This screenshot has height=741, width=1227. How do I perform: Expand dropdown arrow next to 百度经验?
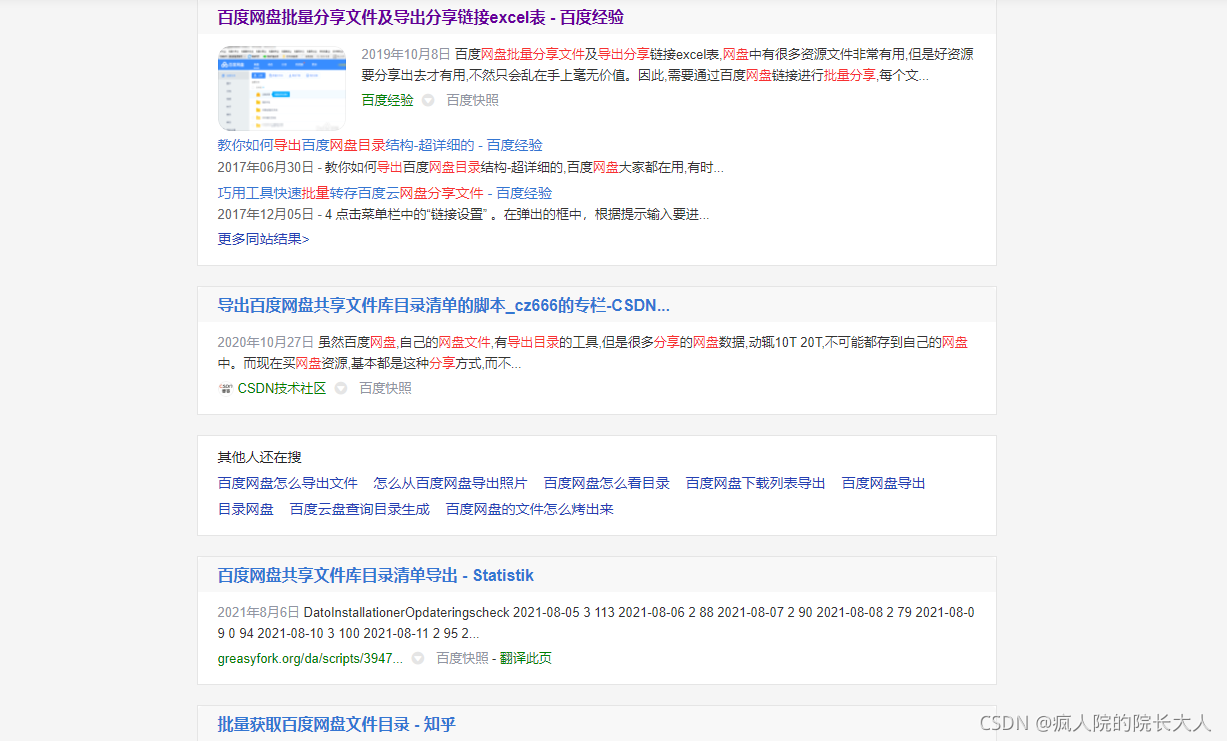[428, 100]
